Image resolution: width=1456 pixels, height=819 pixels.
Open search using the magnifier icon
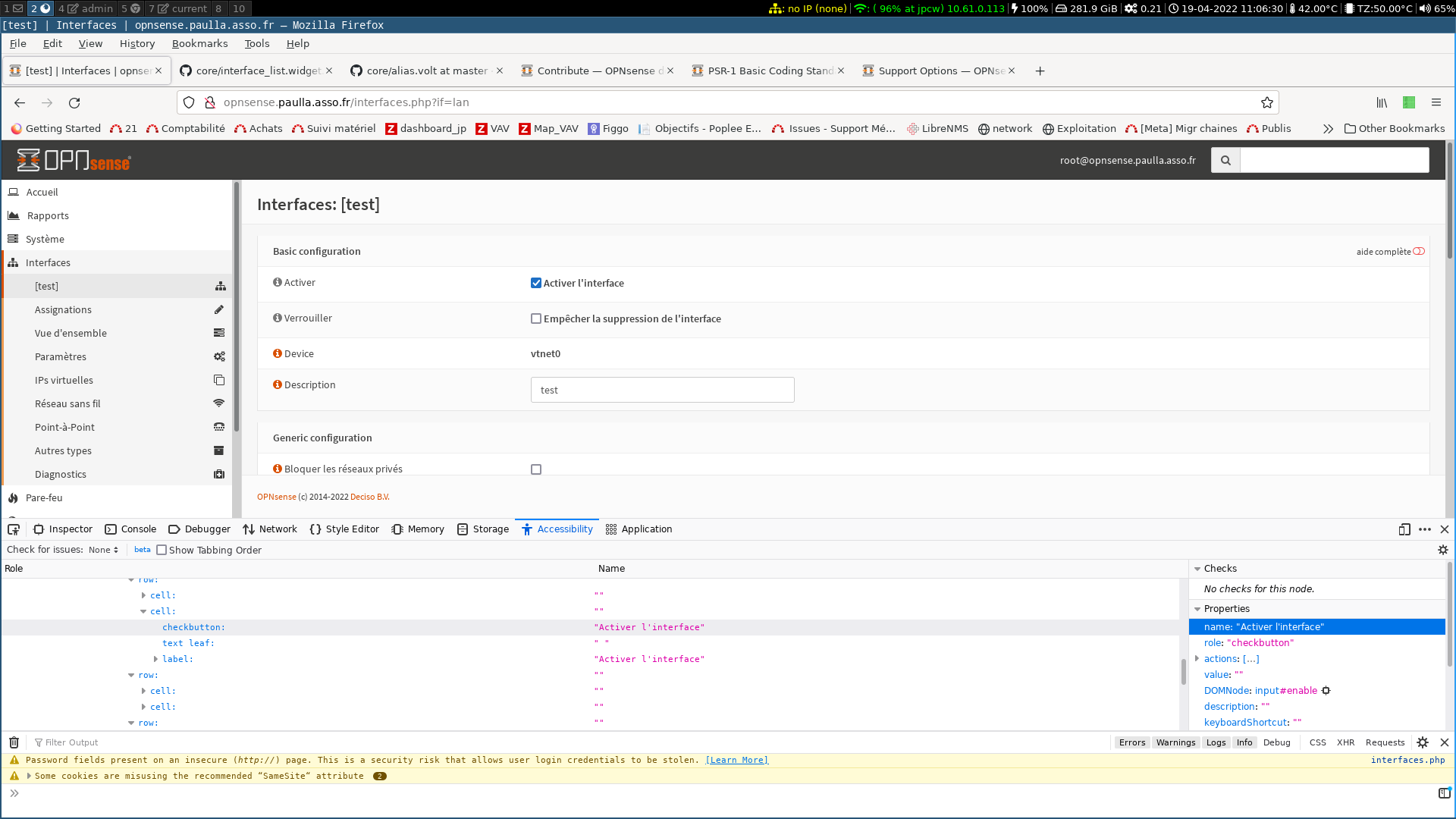(1225, 160)
